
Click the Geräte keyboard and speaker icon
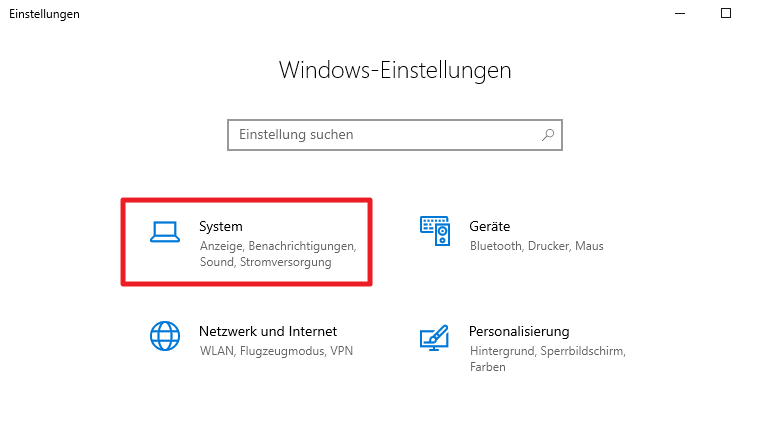click(435, 231)
